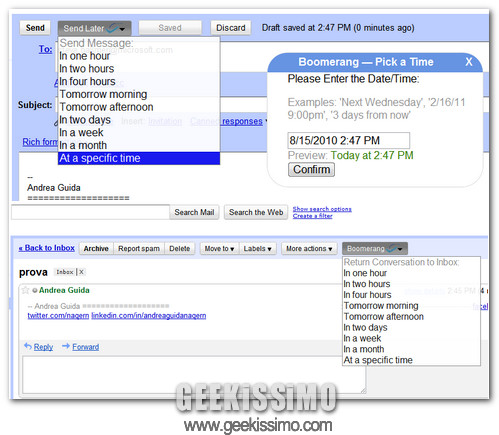
Task: Open the Send Later dropdown
Action: pyautogui.click(x=94, y=28)
